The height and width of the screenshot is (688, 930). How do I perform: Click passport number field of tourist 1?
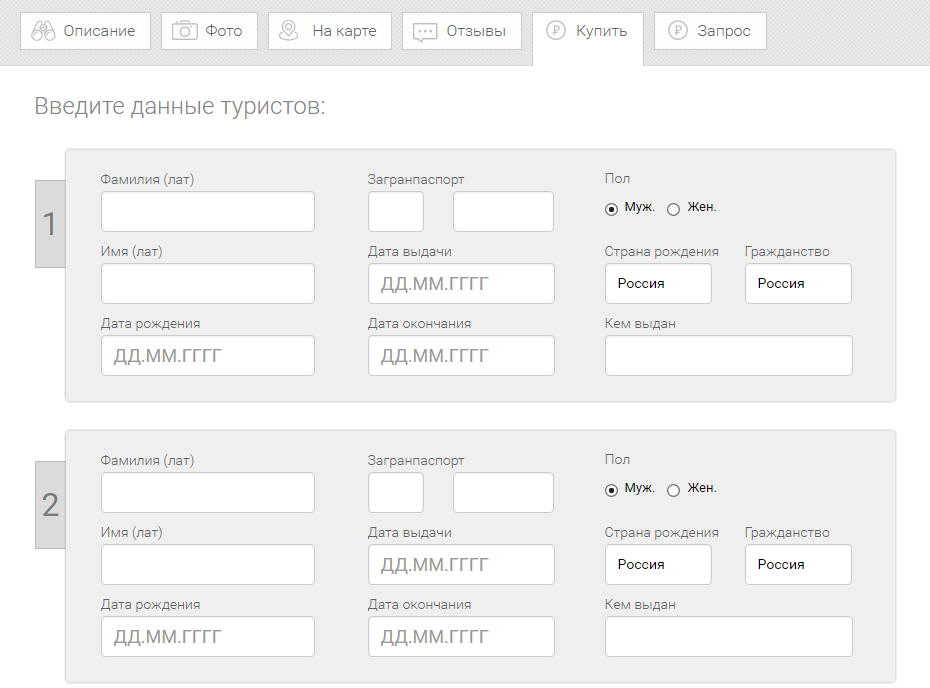click(503, 211)
